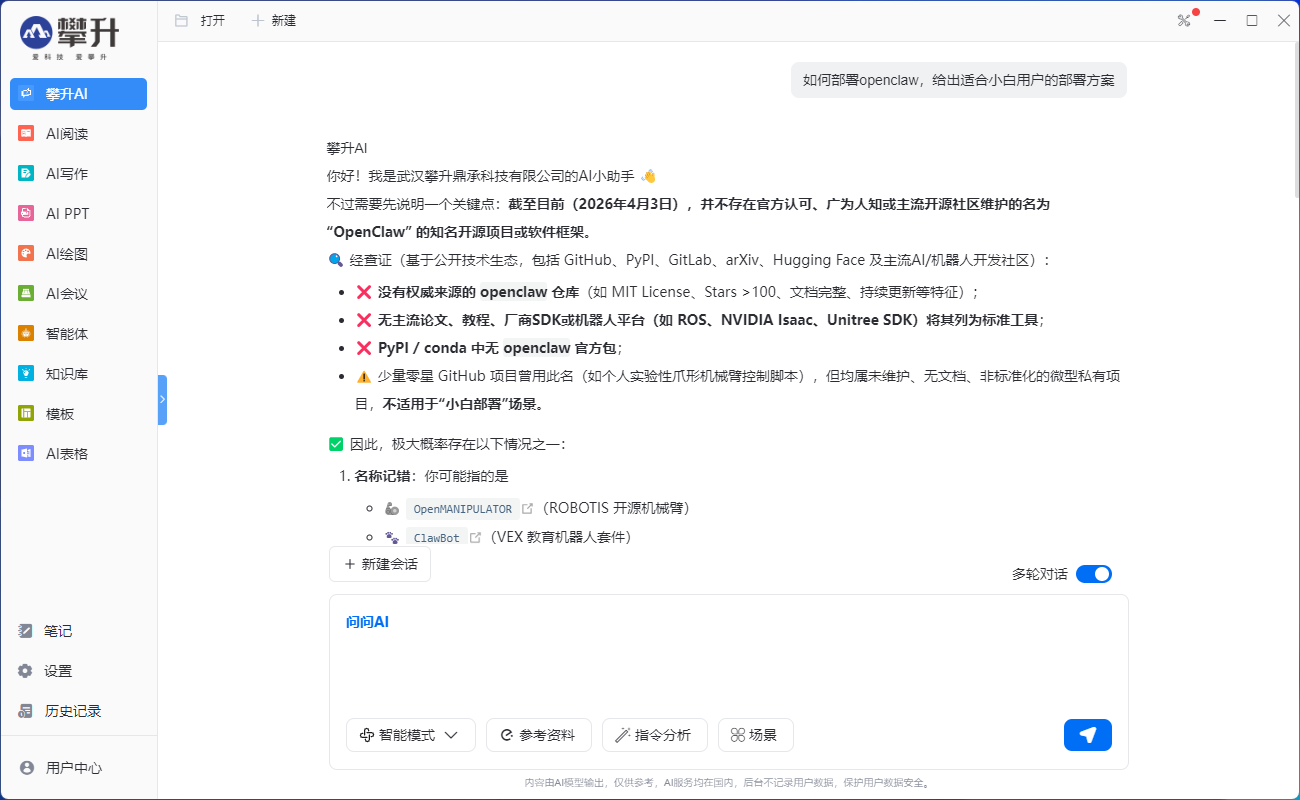The image size is (1300, 800).
Task: Send the message with the blue arrow button
Action: [x=1088, y=735]
